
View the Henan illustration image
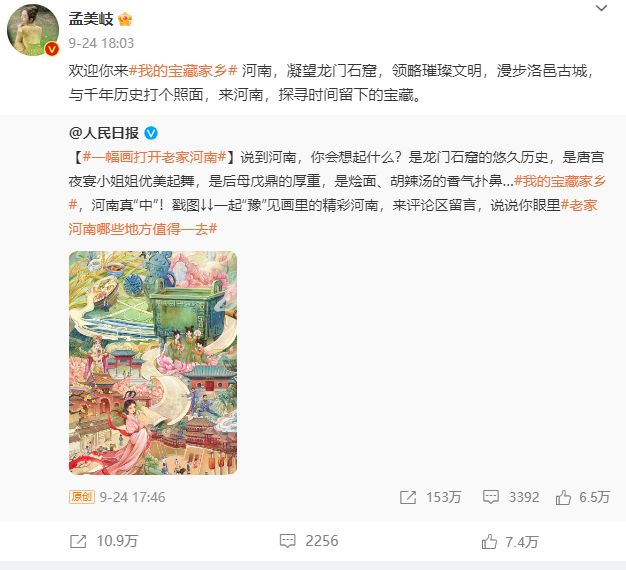point(153,363)
